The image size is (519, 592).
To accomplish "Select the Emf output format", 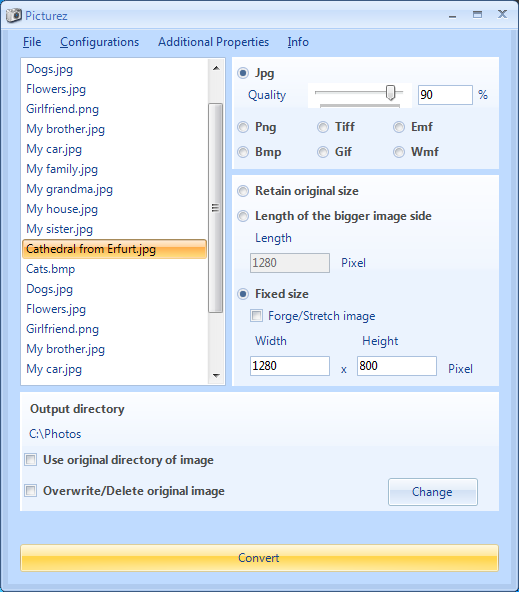I will (x=399, y=127).
